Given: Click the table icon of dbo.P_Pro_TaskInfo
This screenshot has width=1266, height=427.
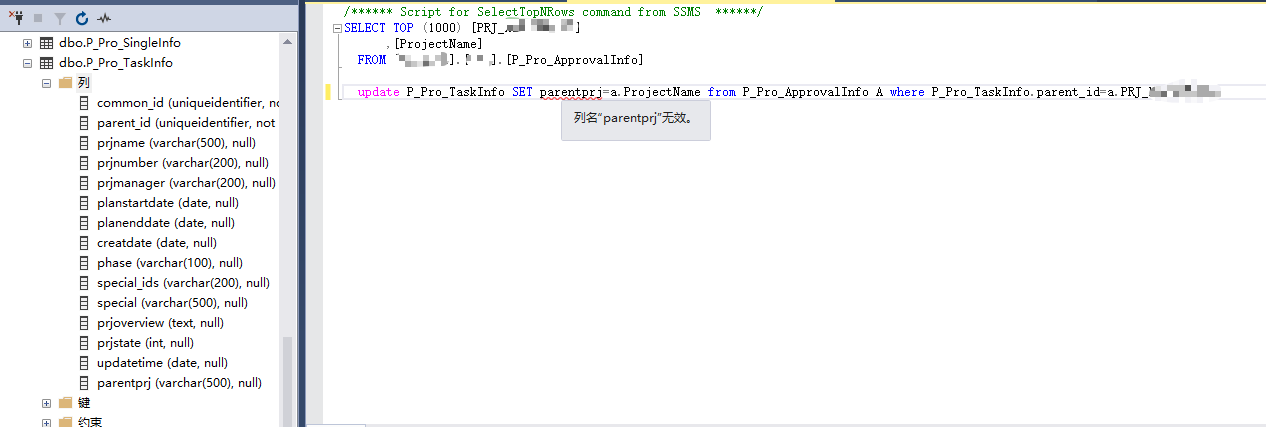Looking at the screenshot, I should point(46,63).
